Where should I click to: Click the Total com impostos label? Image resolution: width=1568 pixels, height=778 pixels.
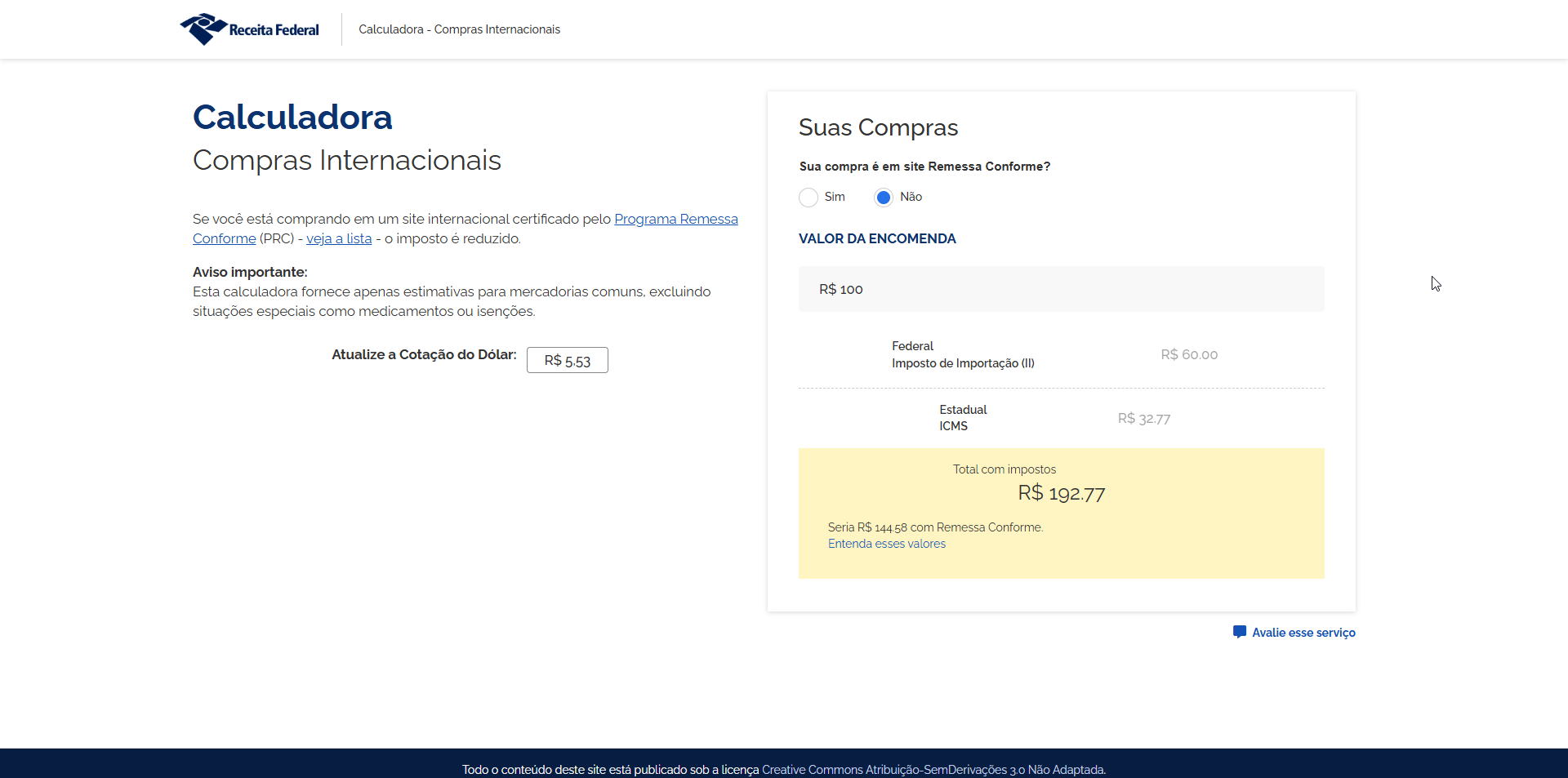1004,469
